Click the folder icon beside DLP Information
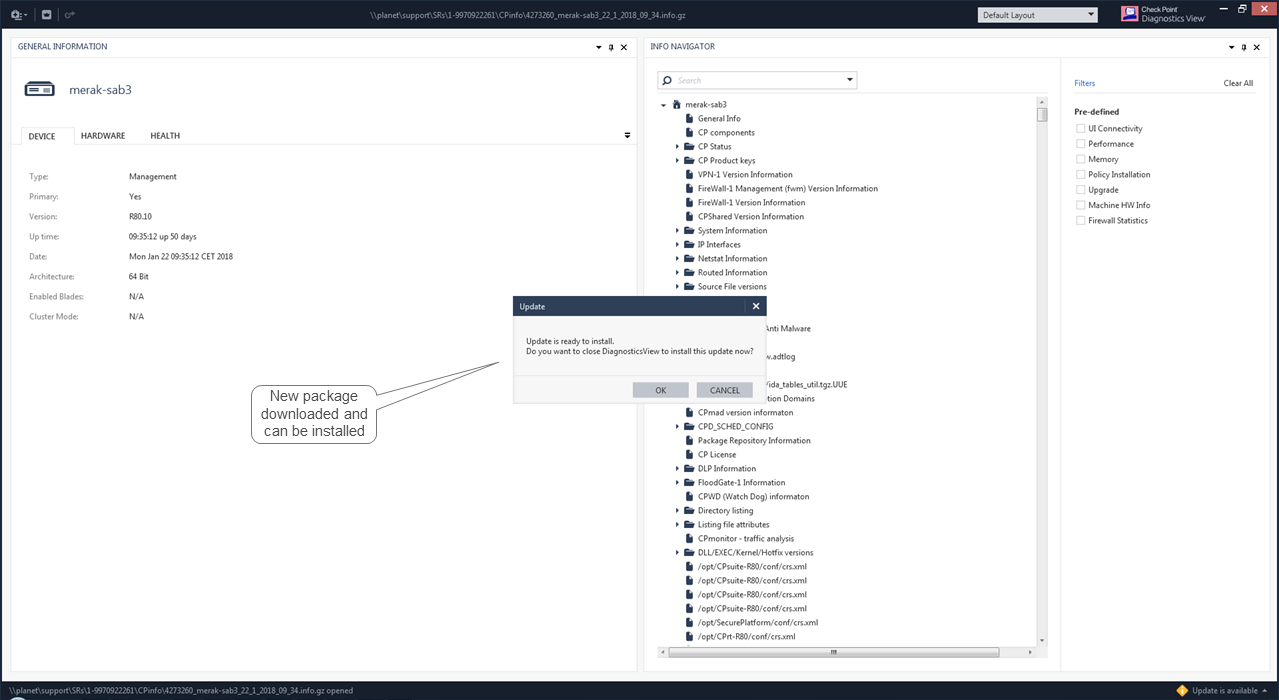 [x=689, y=468]
